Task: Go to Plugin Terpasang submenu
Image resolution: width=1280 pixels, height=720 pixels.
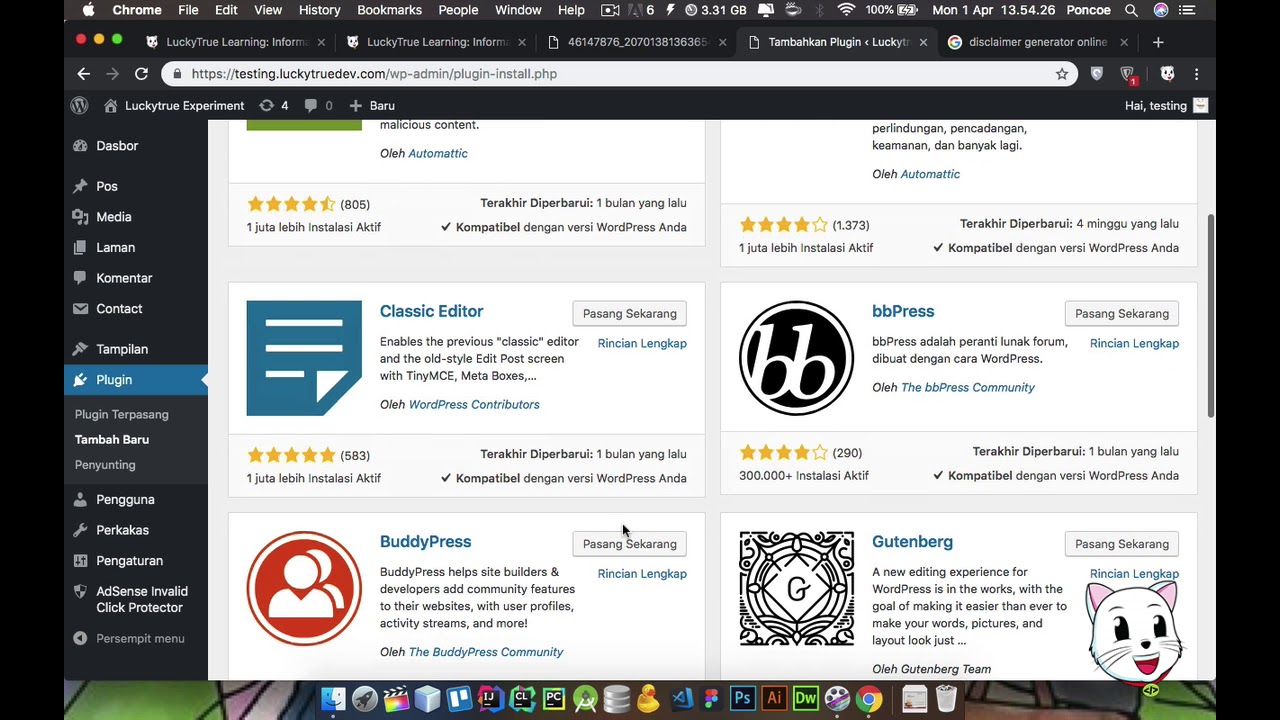Action: point(122,414)
